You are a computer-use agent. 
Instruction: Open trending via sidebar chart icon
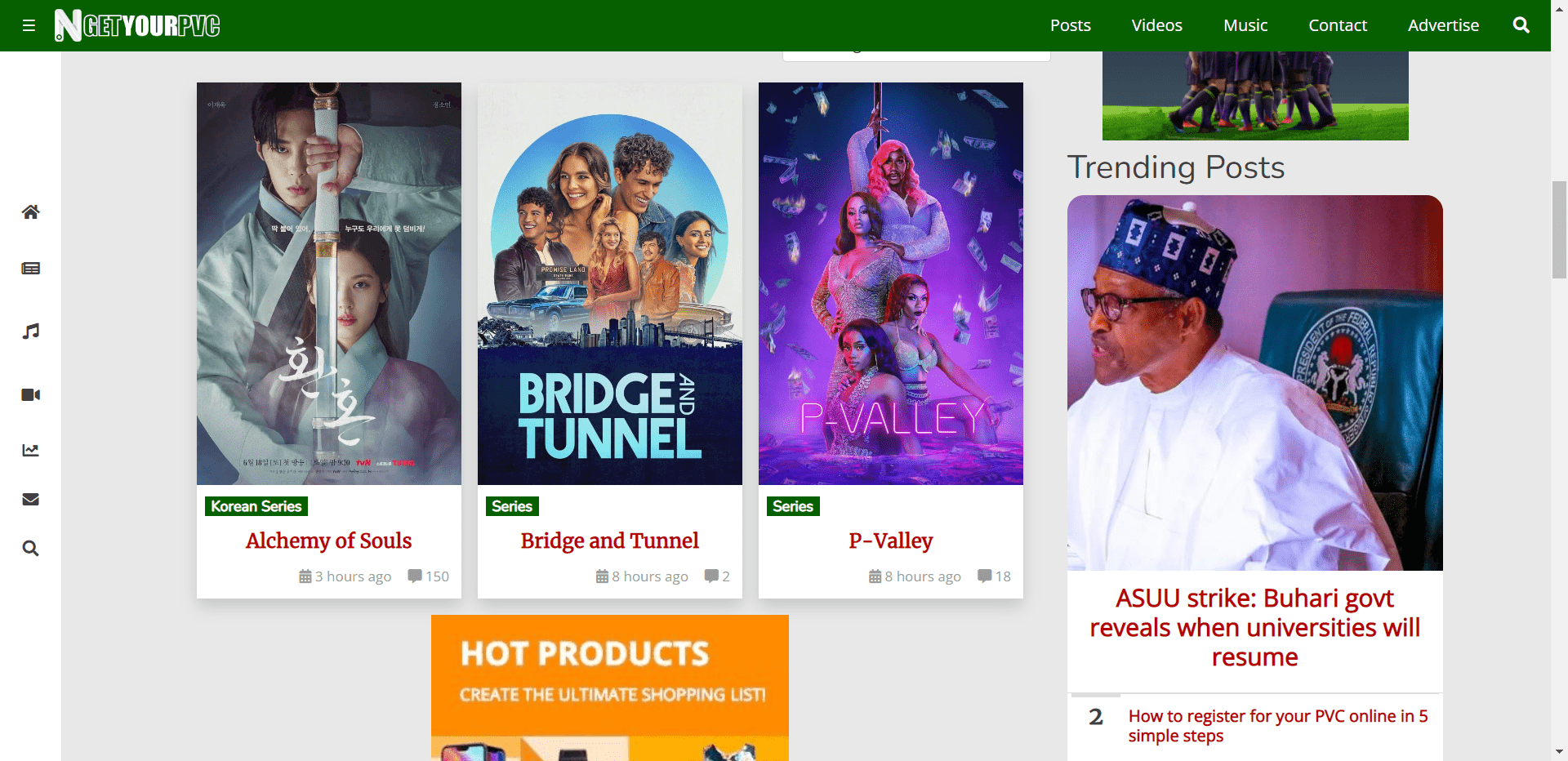click(x=31, y=450)
